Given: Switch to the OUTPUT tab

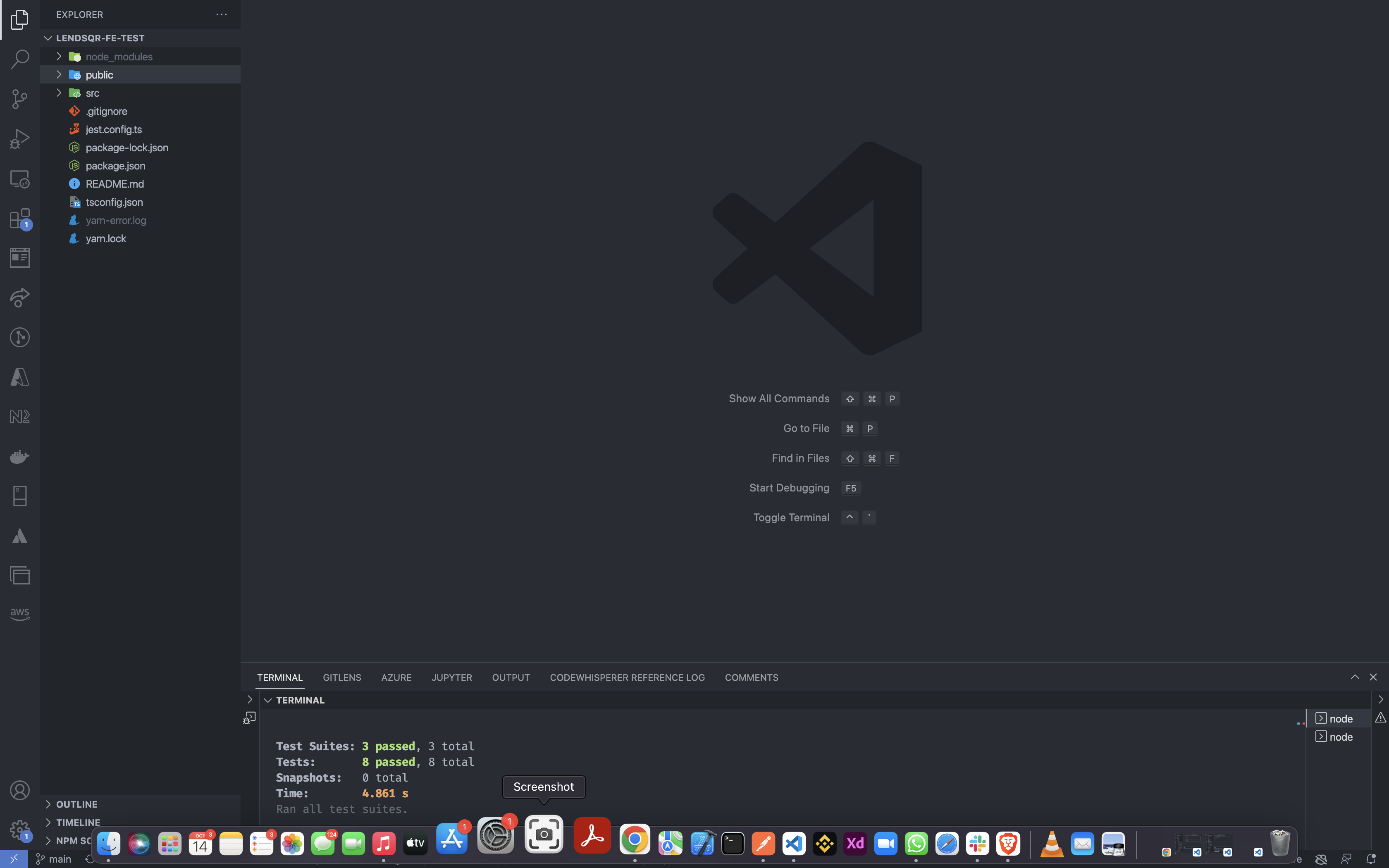Looking at the screenshot, I should pos(510,677).
